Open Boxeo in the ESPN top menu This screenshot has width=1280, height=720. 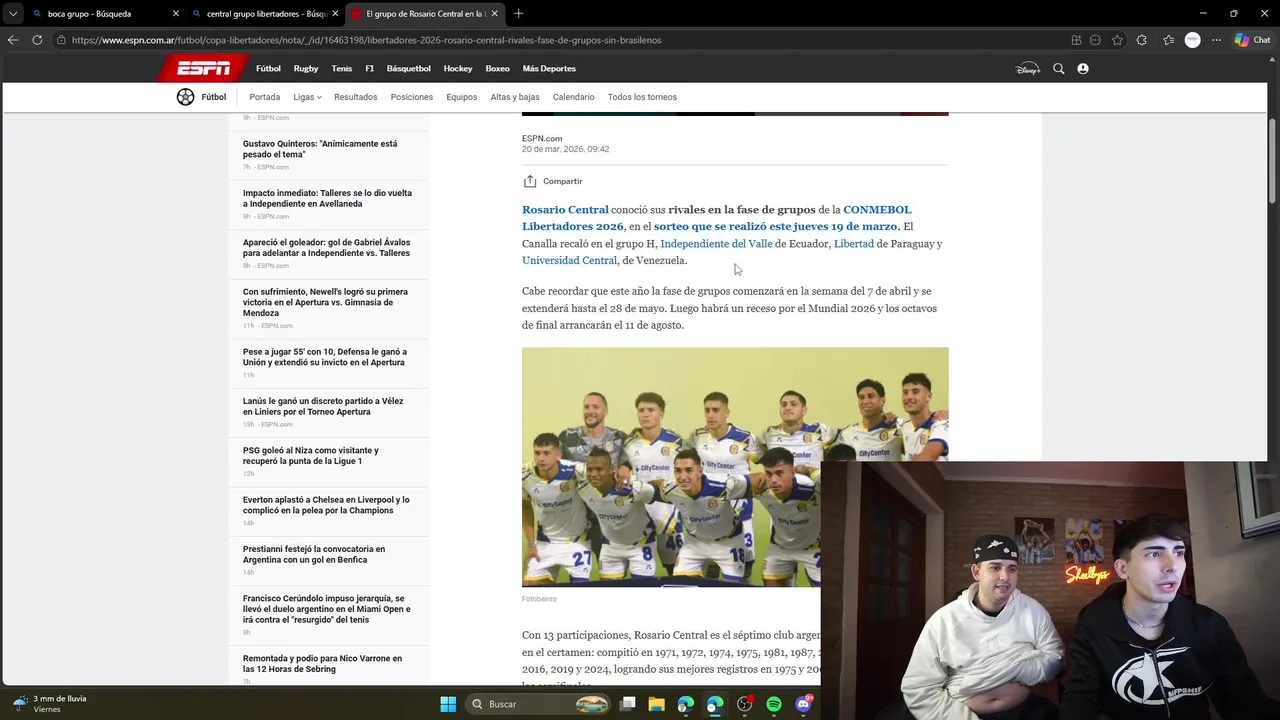coord(497,69)
